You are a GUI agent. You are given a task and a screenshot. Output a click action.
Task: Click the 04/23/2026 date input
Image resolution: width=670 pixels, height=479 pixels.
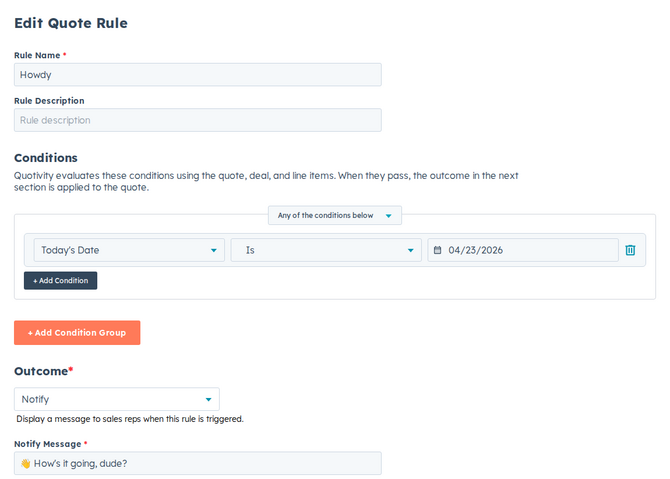[523, 250]
